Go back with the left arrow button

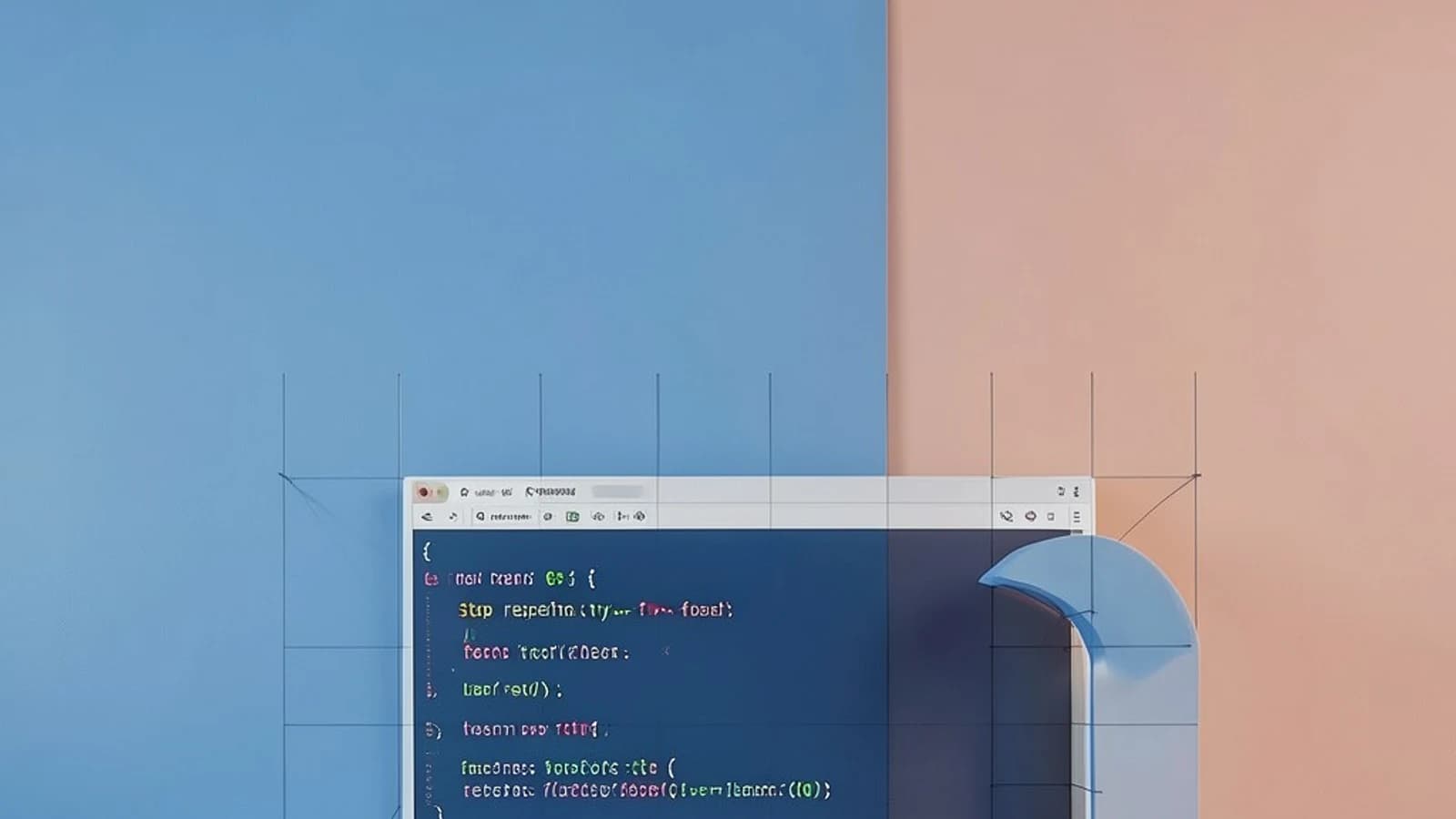pos(427,516)
